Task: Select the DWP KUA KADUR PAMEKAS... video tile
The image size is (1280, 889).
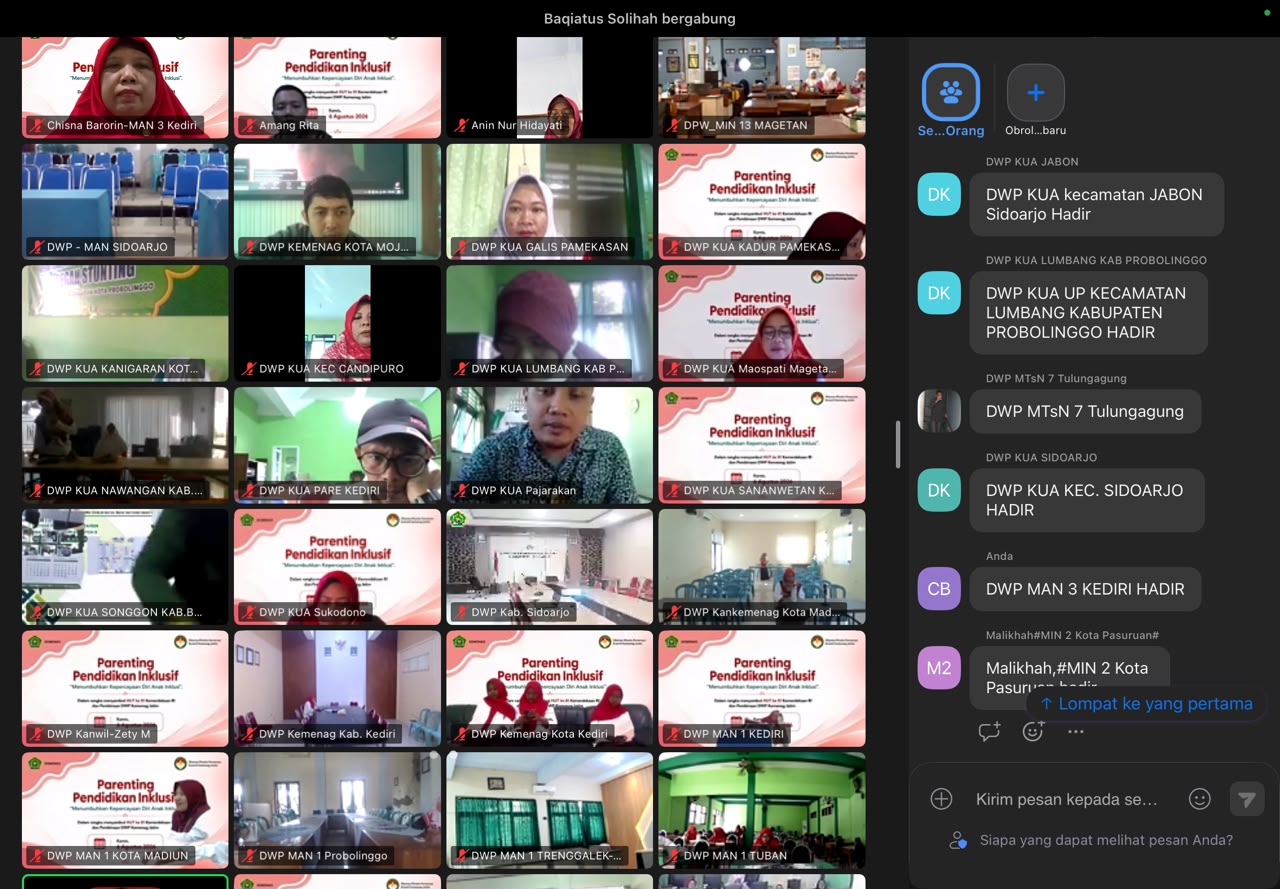Action: tap(762, 202)
